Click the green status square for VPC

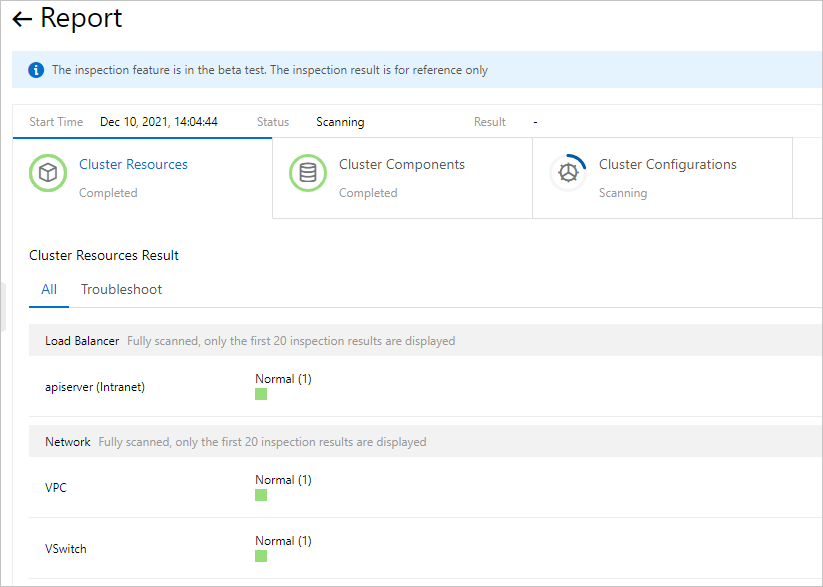(x=261, y=495)
